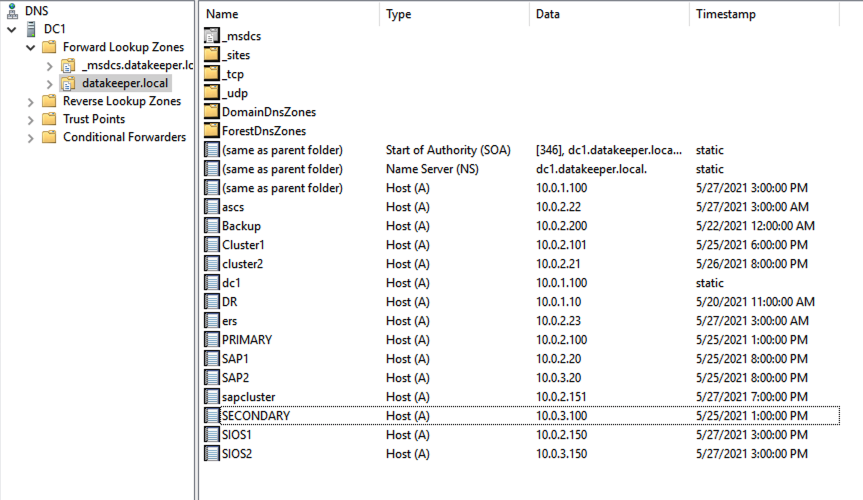Screen dimensions: 863x500
Task: Collapse the DC1 server node
Action: (12, 29)
